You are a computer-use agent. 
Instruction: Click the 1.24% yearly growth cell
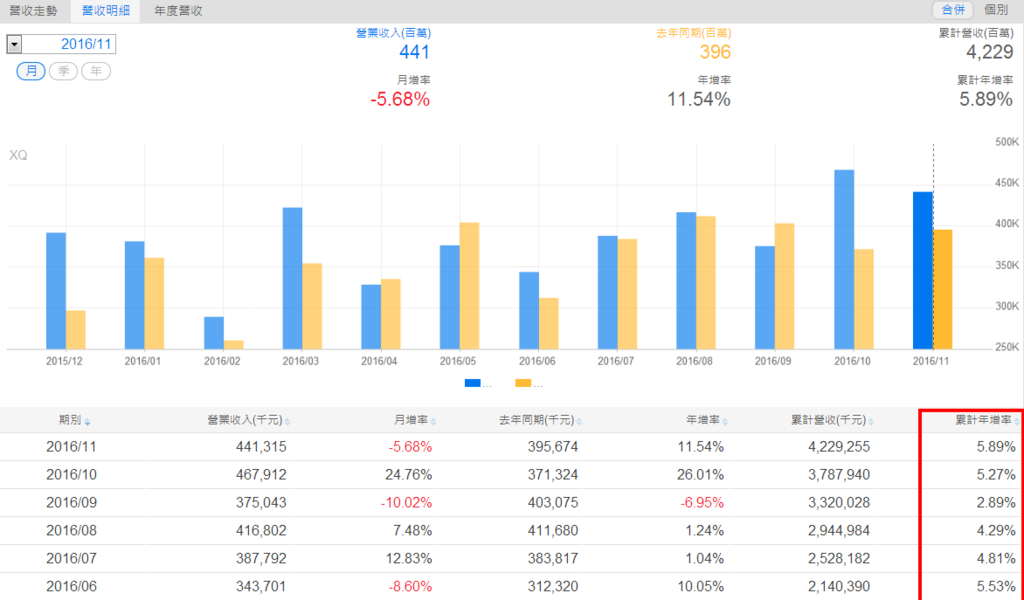(704, 531)
